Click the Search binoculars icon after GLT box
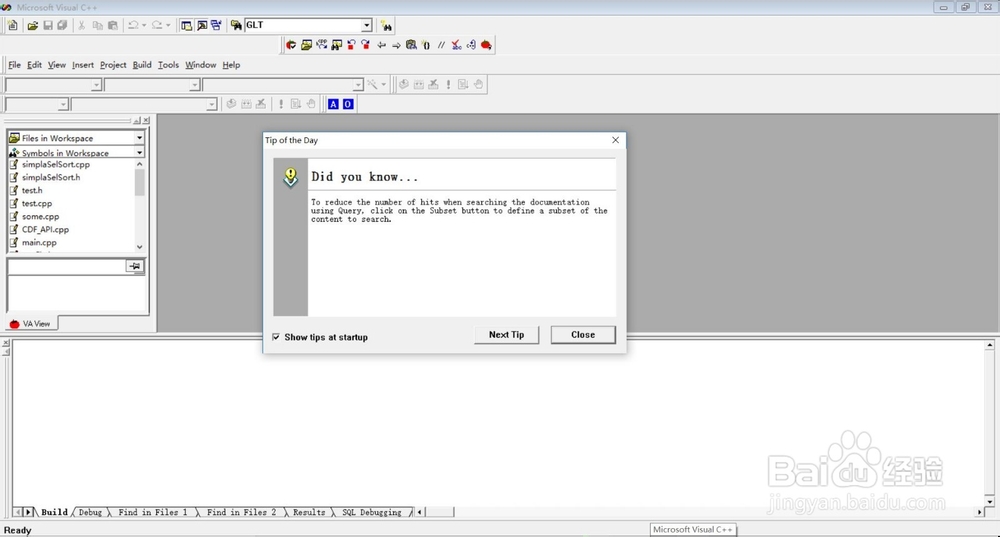The image size is (1000, 537). (386, 26)
